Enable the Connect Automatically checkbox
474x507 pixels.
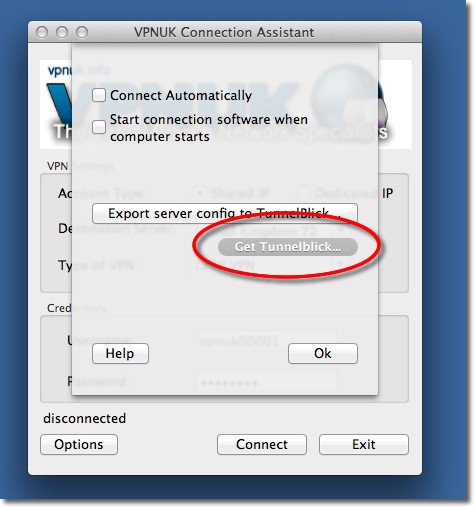tap(99, 95)
